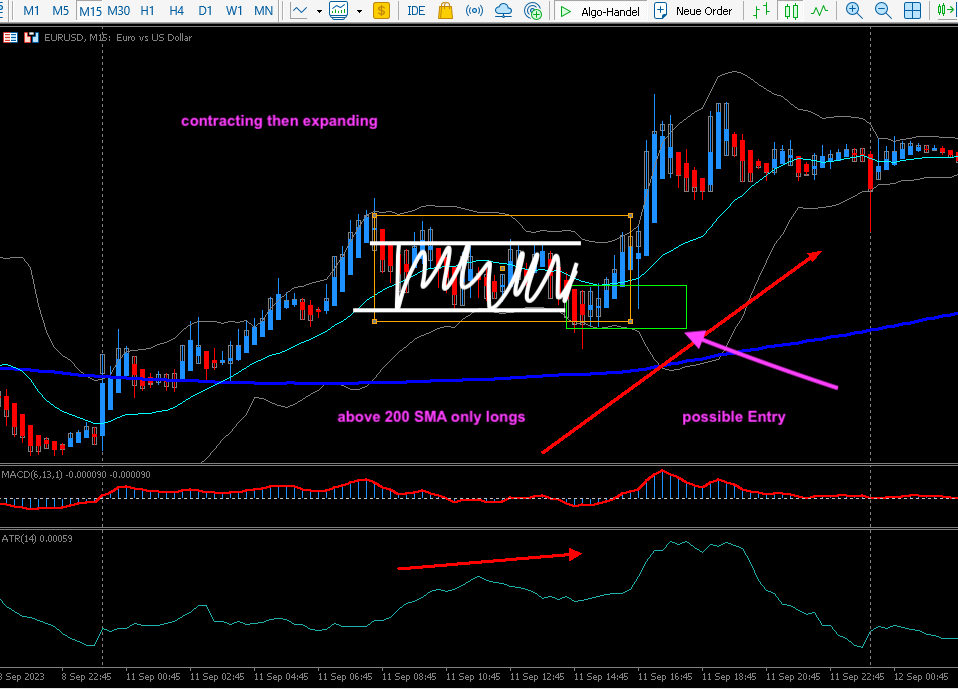Click the line chart type icon
The width and height of the screenshot is (958, 690).
click(x=299, y=10)
